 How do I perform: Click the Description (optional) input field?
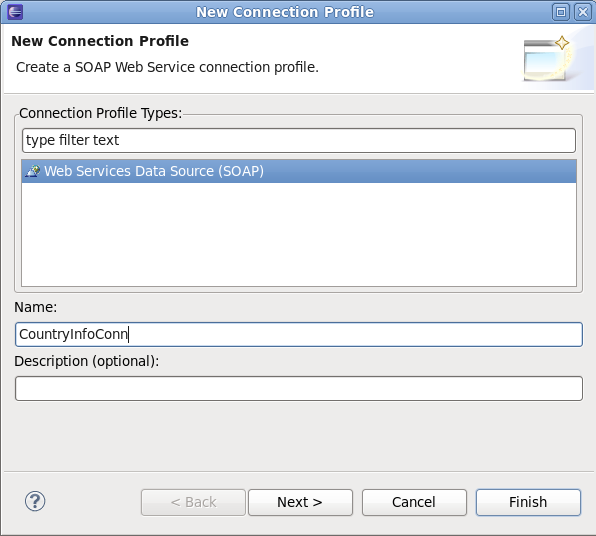299,389
